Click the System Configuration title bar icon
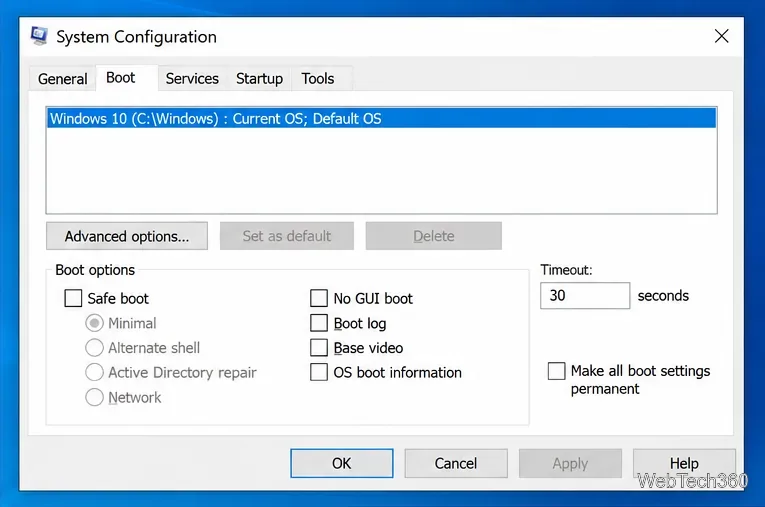 (x=39, y=36)
